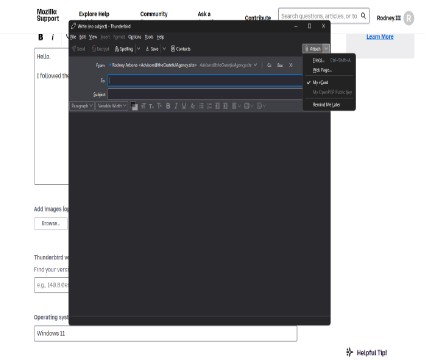
Task: Choose Remind Me Later in Attach menu
Action: (329, 105)
